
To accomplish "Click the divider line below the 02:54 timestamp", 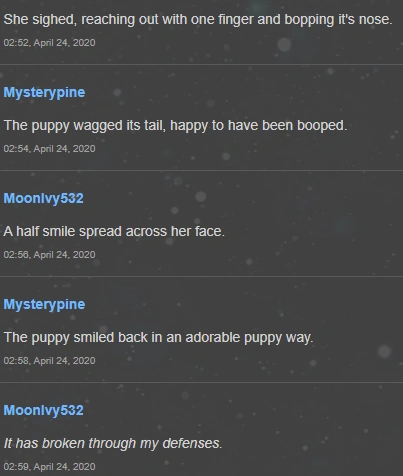I will [x=201, y=170].
